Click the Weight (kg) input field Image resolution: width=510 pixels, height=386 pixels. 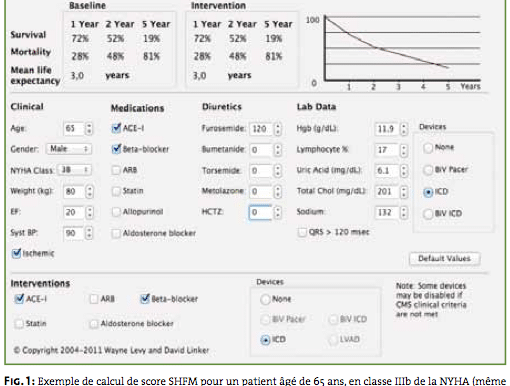73,191
